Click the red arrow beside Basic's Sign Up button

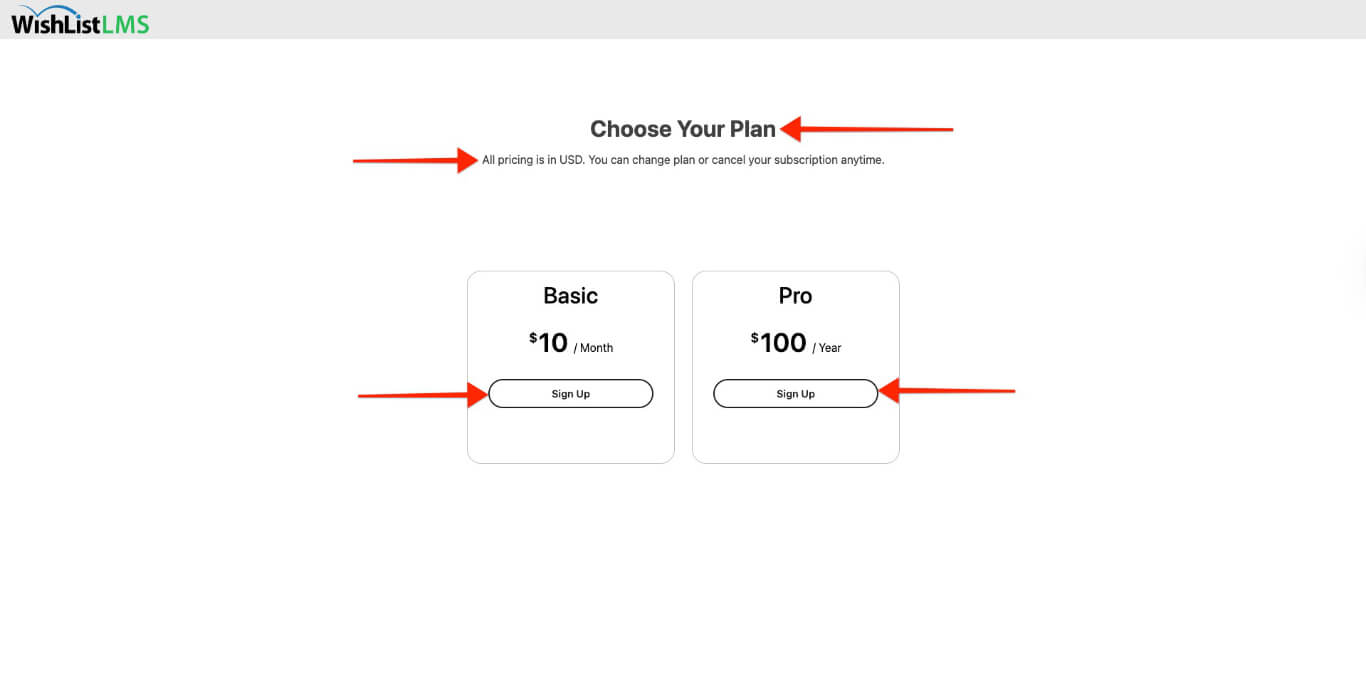click(420, 394)
